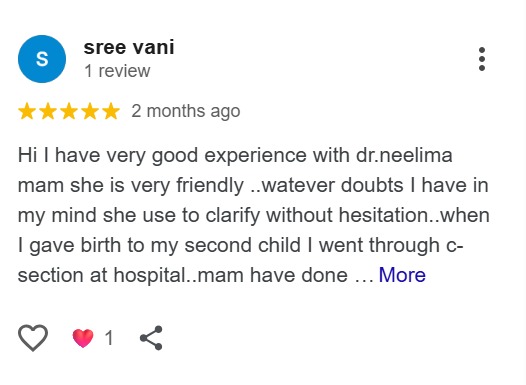
Task: Click the second rating star
Action: point(48,111)
